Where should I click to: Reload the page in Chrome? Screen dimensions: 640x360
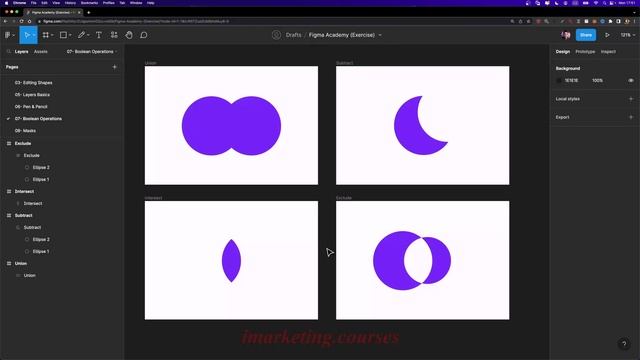coord(21,21)
